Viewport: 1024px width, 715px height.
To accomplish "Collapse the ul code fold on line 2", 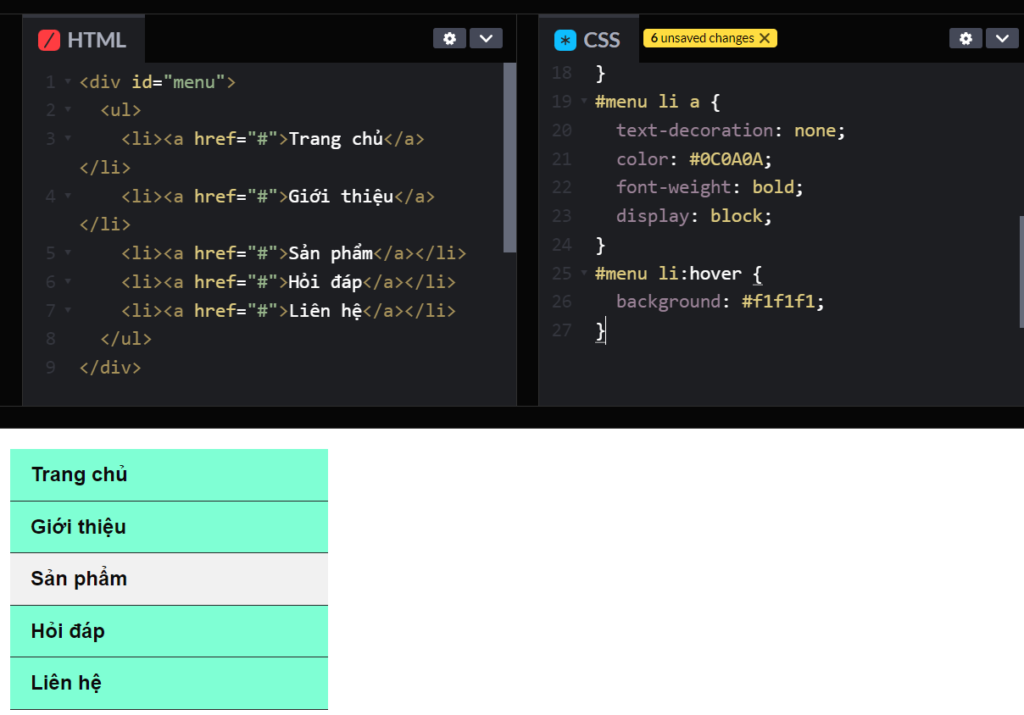I will point(66,110).
